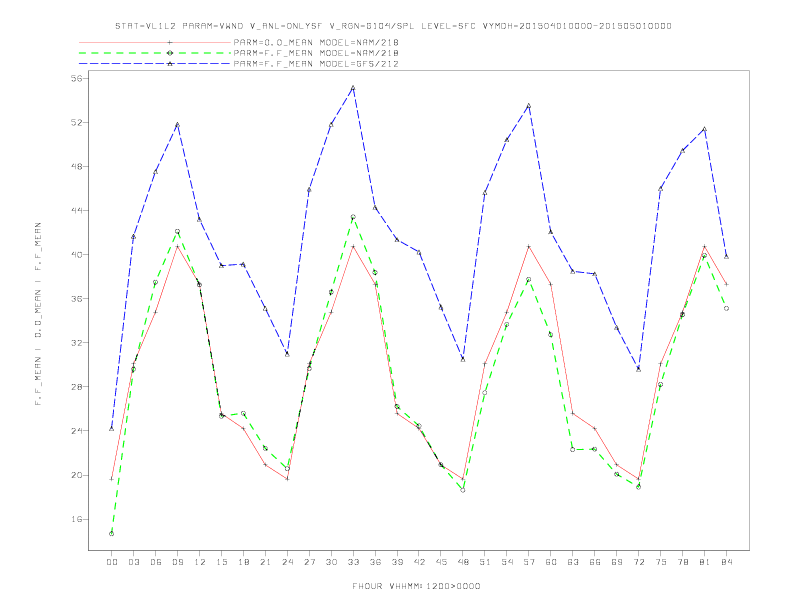
Task: Click y-axis tick value 36
Action: click(x=76, y=298)
